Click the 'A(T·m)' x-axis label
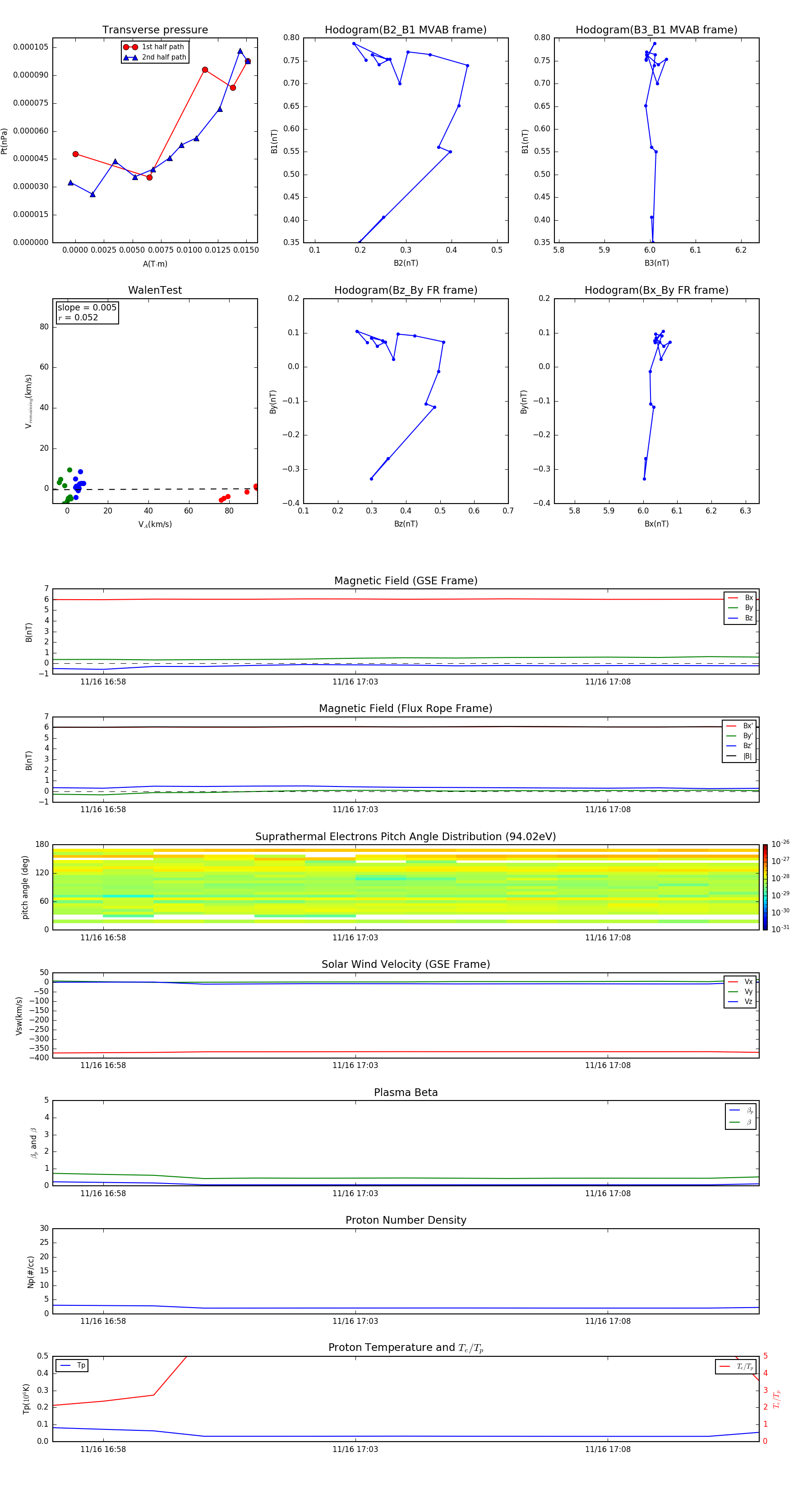 pyautogui.click(x=155, y=264)
